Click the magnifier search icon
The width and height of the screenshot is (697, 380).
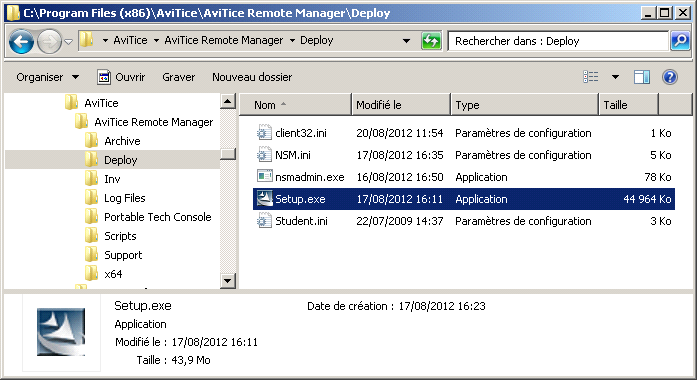click(x=680, y=41)
